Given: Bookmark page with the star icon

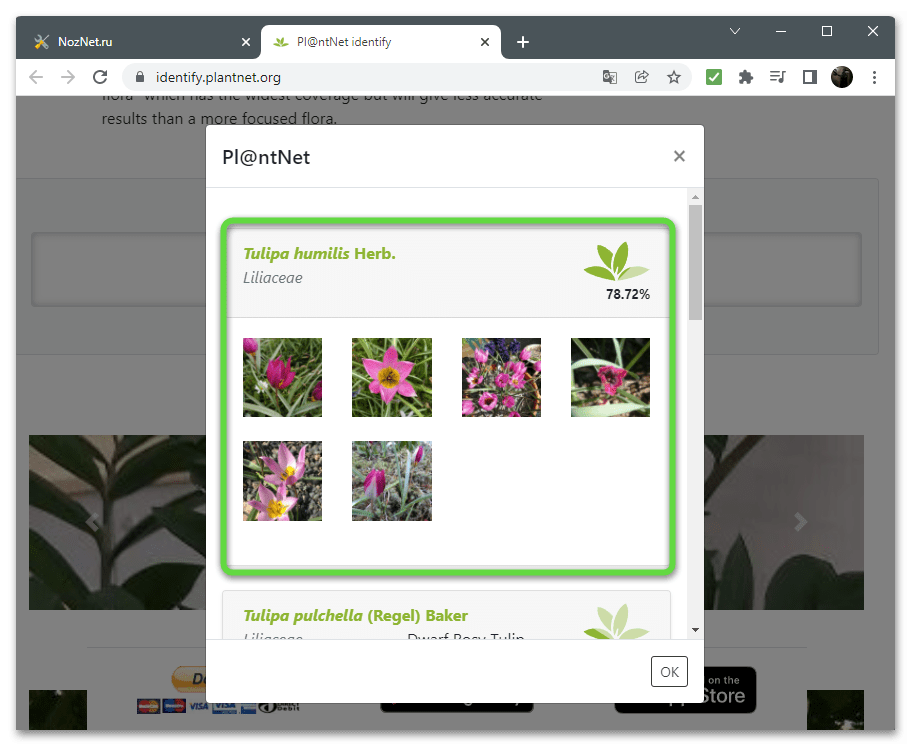Looking at the screenshot, I should (673, 77).
